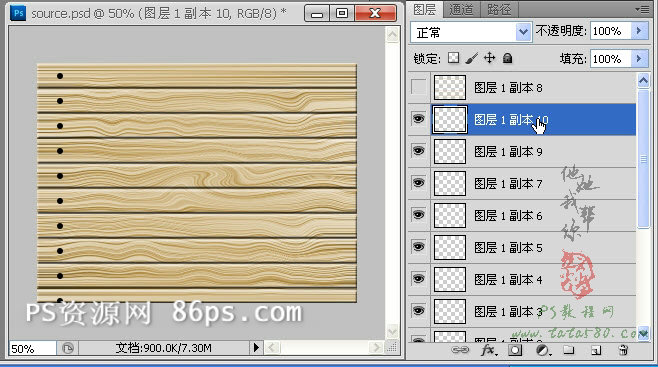Add a layer mask
The height and width of the screenshot is (367, 658).
pyautogui.click(x=515, y=350)
